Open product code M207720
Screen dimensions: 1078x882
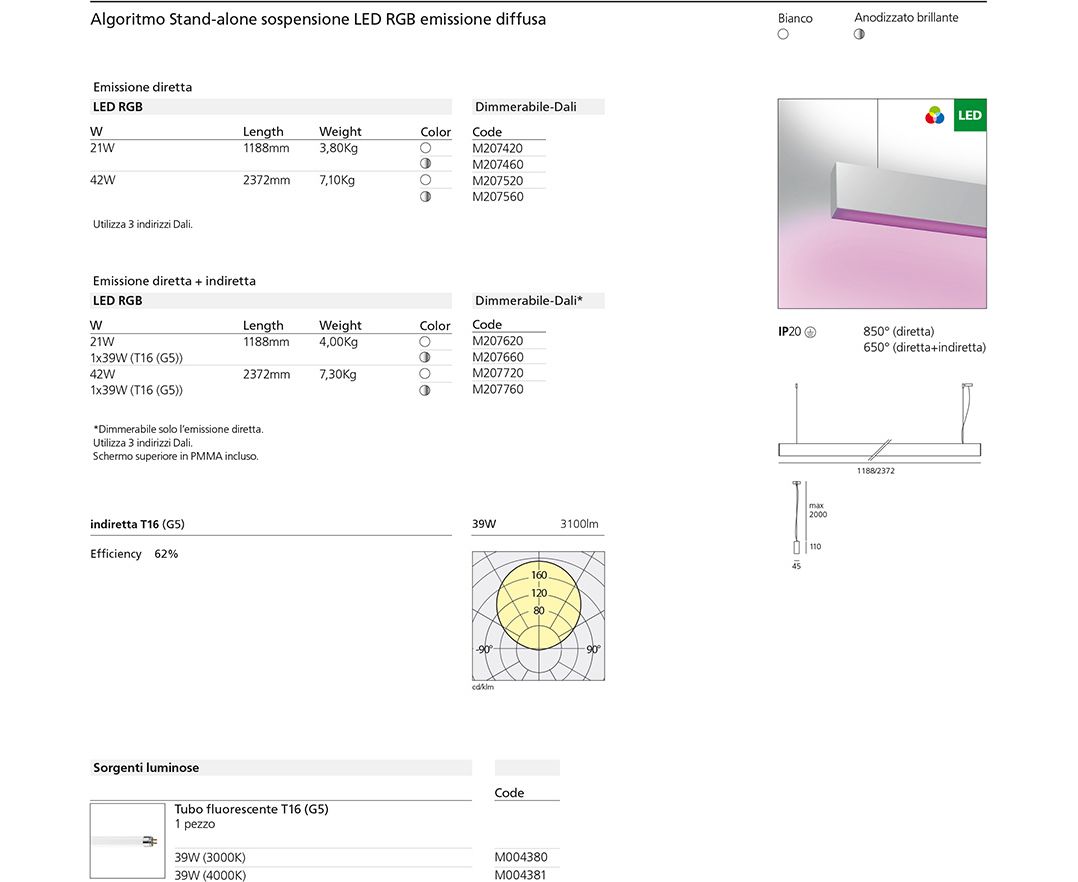click(x=497, y=373)
